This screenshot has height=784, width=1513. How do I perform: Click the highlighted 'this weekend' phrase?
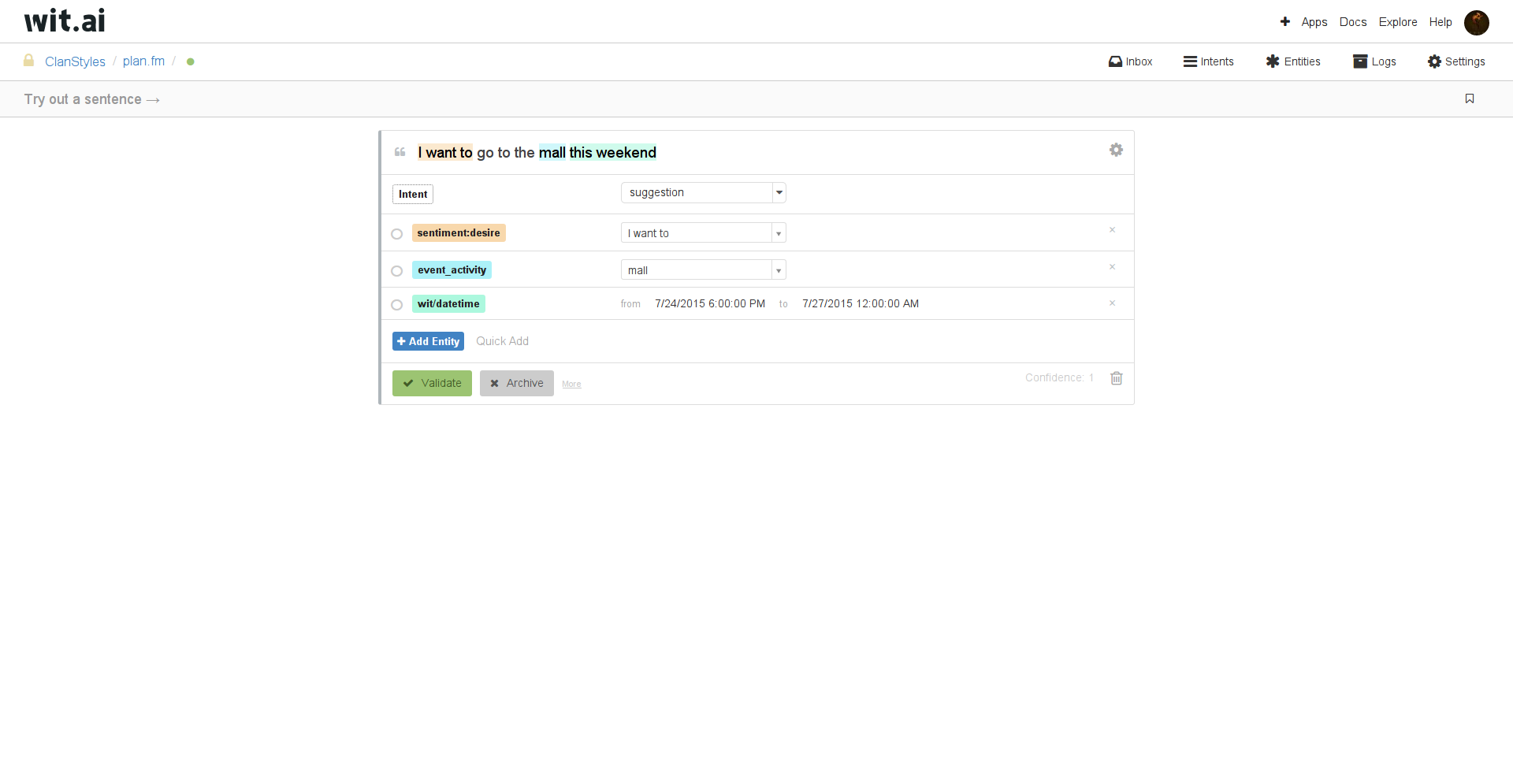tap(612, 153)
